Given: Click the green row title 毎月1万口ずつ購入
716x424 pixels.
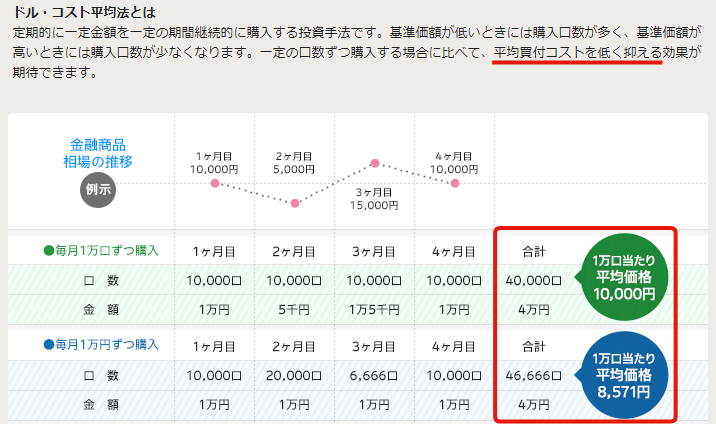Looking at the screenshot, I should 101,251.
